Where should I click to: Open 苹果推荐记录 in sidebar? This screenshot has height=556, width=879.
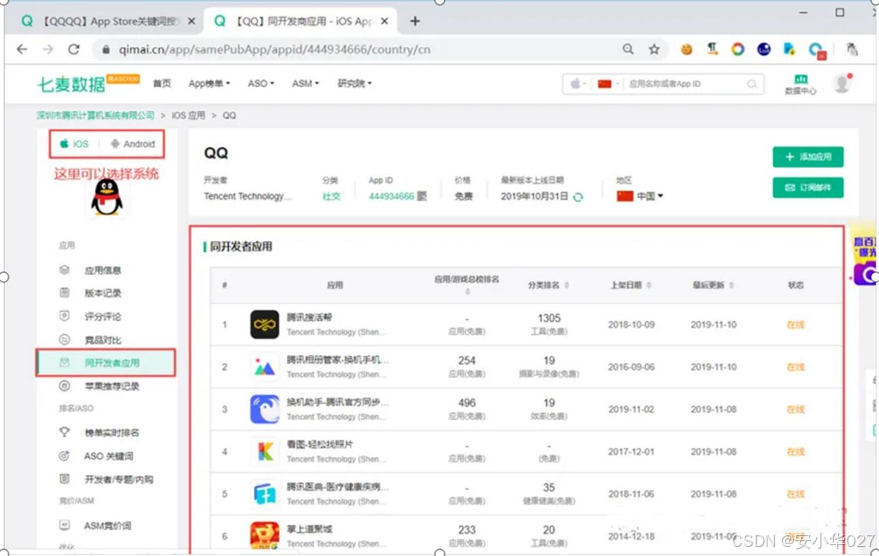[x=112, y=386]
